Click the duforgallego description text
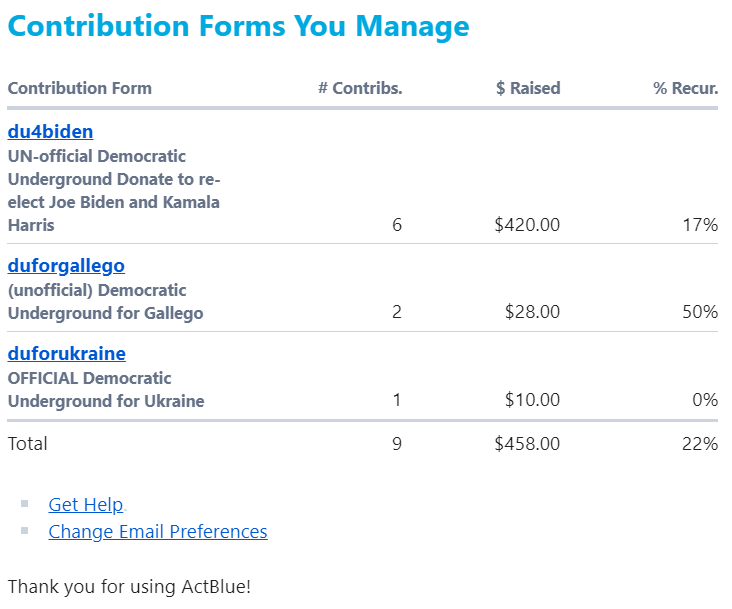 click(105, 302)
